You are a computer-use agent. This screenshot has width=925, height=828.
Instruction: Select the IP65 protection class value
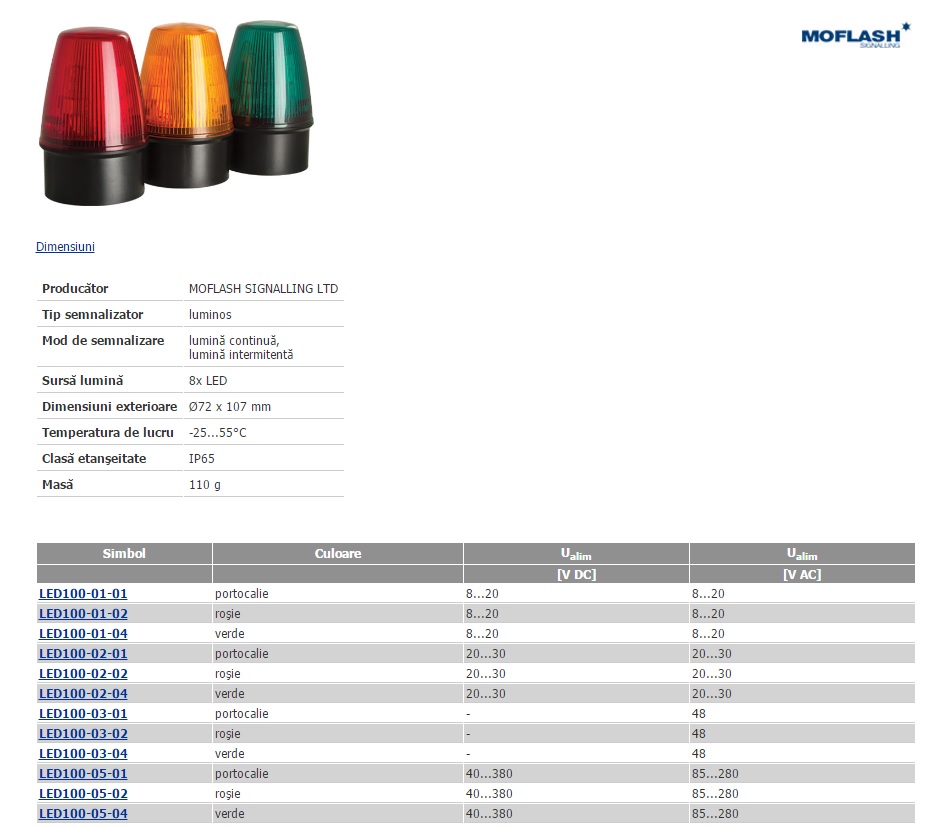(x=202, y=458)
